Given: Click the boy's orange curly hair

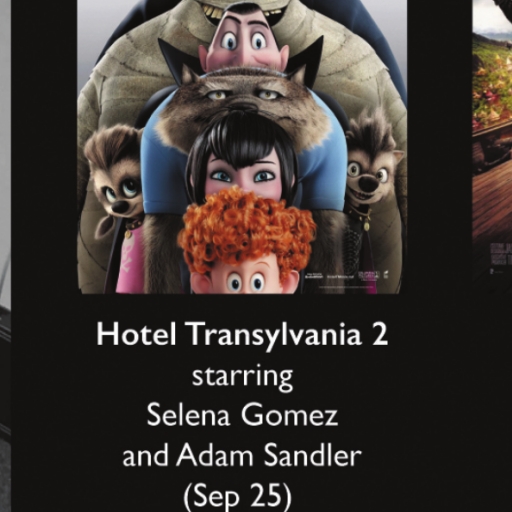Looking at the screenshot, I should point(248,230).
